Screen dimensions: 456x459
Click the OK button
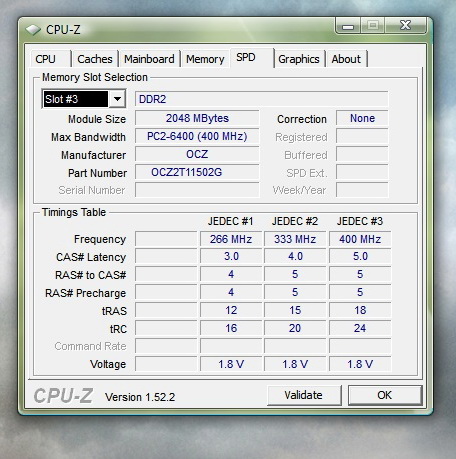[385, 395]
